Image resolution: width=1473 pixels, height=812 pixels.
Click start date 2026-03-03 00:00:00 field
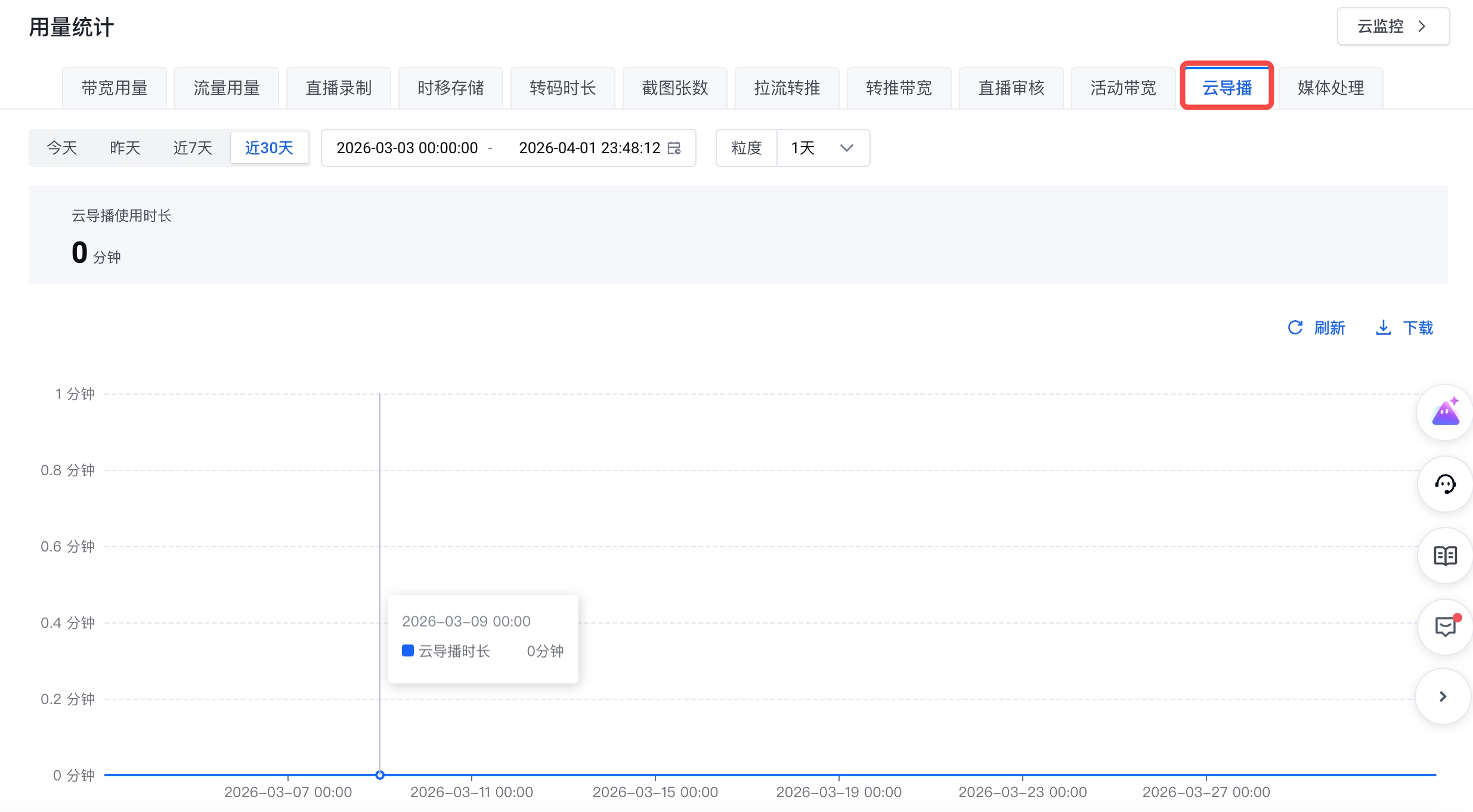pyautogui.click(x=407, y=148)
